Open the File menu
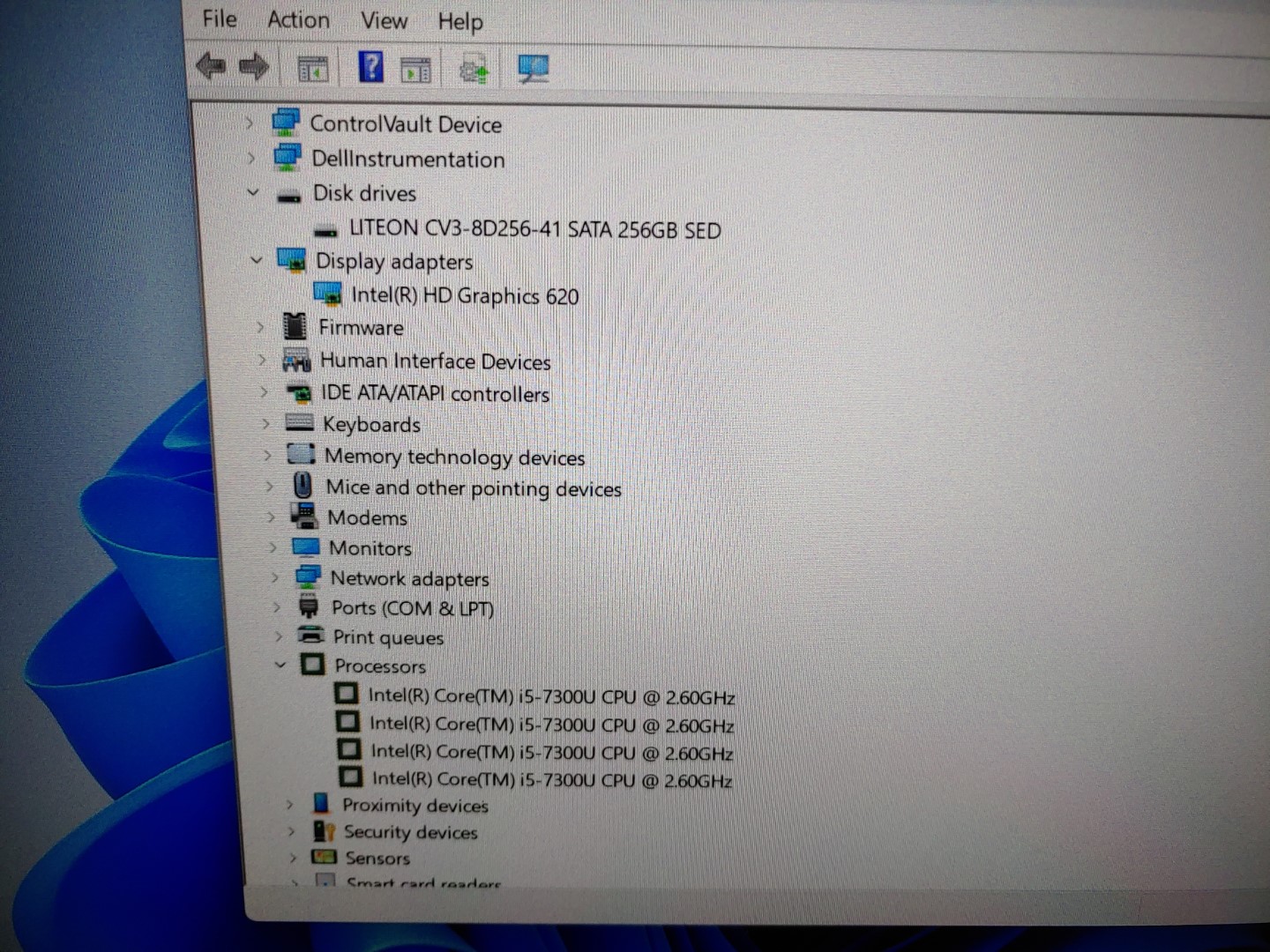Viewport: 1270px width, 952px height. (219, 19)
